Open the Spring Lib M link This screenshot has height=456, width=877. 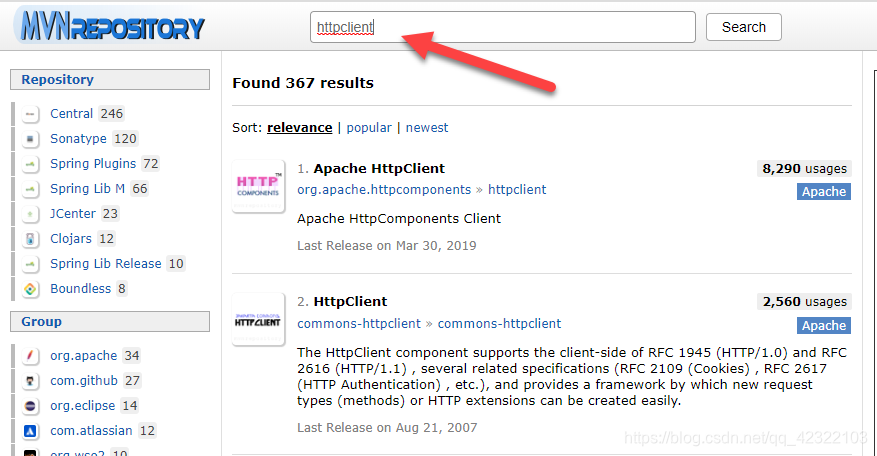coord(87,189)
